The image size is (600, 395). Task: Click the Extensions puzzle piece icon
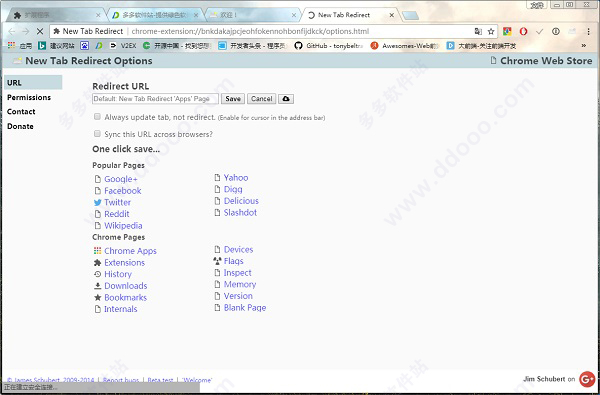(98, 263)
